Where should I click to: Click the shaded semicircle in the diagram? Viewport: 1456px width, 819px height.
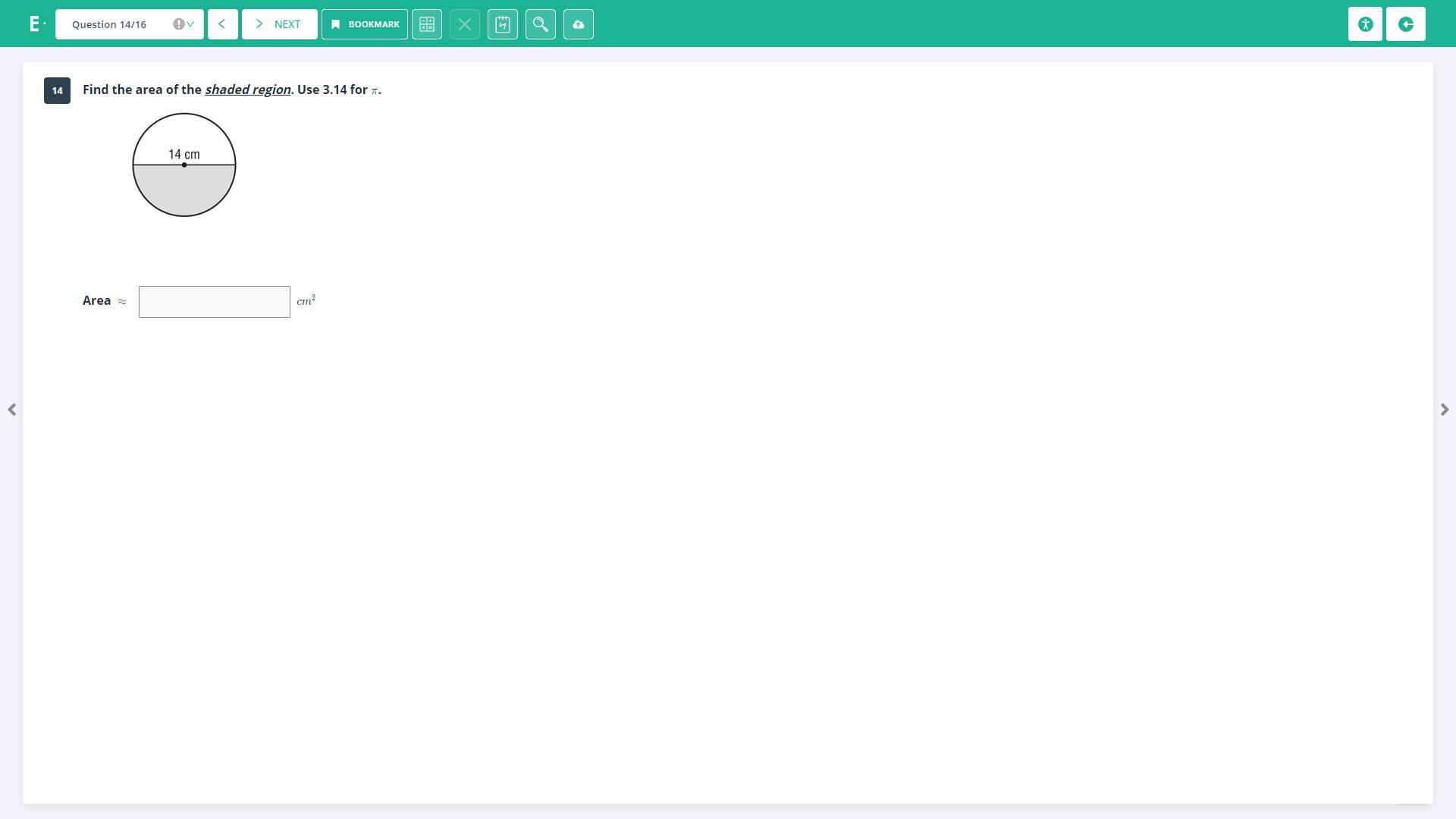click(184, 190)
